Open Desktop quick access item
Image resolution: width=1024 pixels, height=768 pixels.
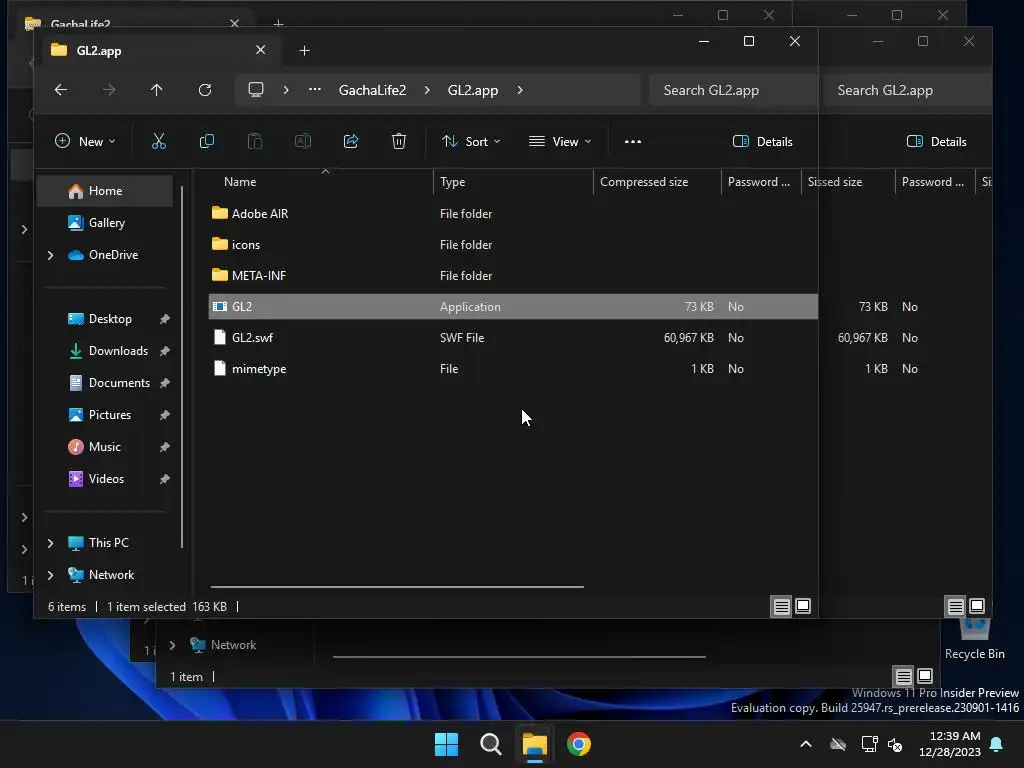(x=104, y=319)
